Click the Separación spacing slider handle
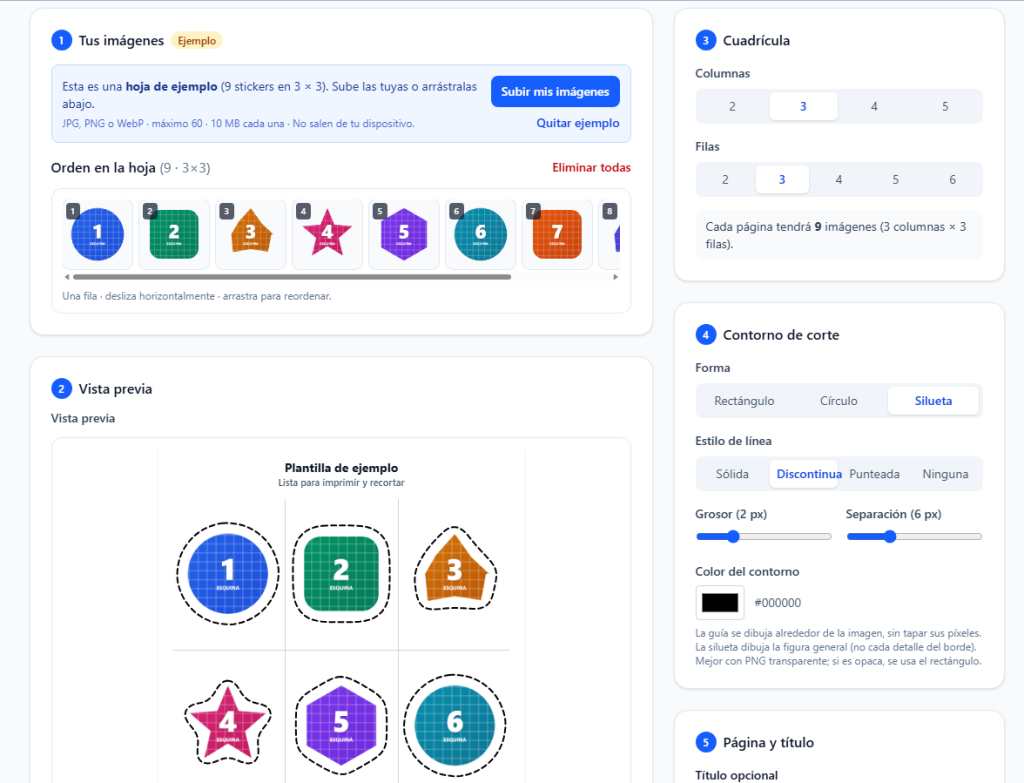Viewport: 1024px width, 783px height. click(x=890, y=537)
